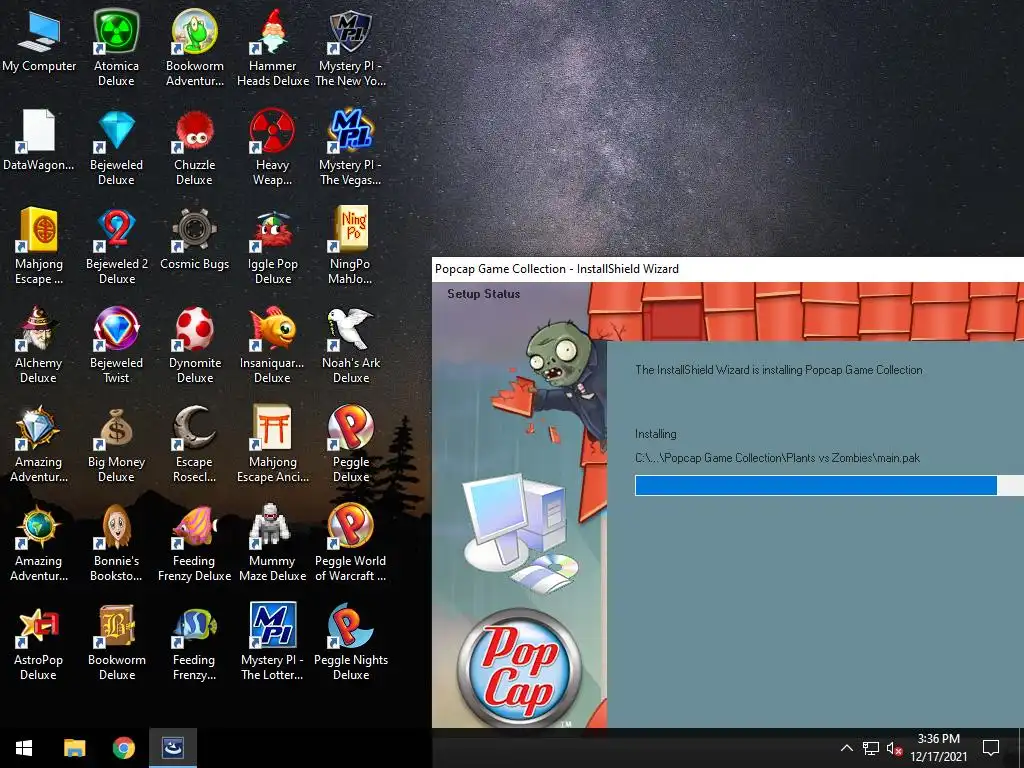Click InstallShield installer taskbar button
This screenshot has width=1024, height=768.
coord(173,748)
